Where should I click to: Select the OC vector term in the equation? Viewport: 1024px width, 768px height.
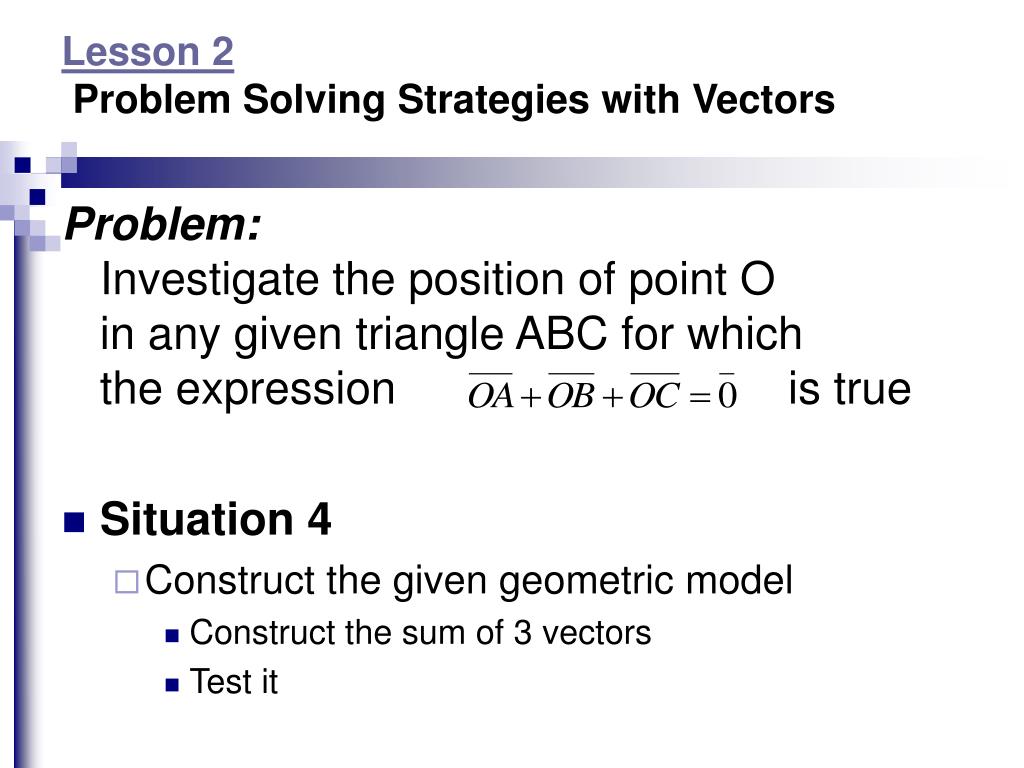pos(655,395)
